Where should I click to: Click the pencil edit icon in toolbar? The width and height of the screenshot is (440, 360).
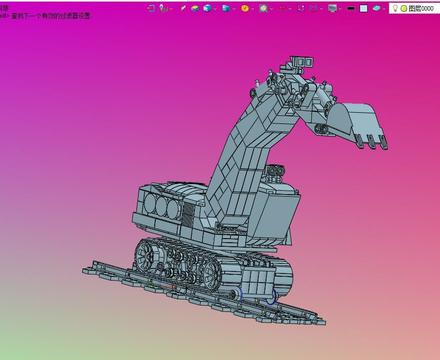[x=183, y=8]
